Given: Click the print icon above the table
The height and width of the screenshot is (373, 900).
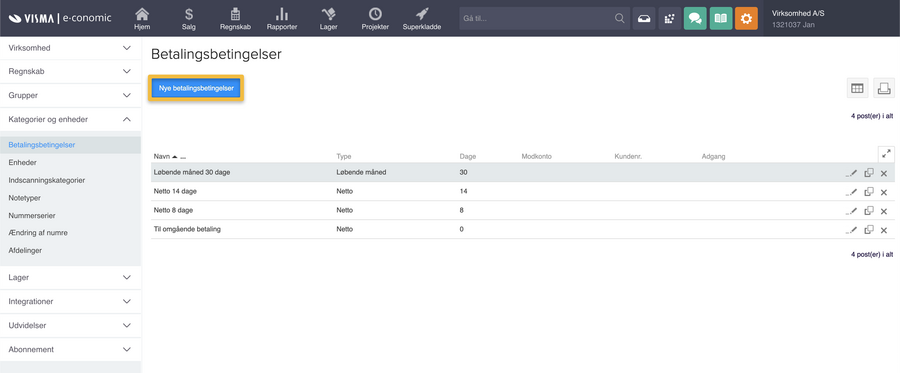Looking at the screenshot, I should [884, 88].
